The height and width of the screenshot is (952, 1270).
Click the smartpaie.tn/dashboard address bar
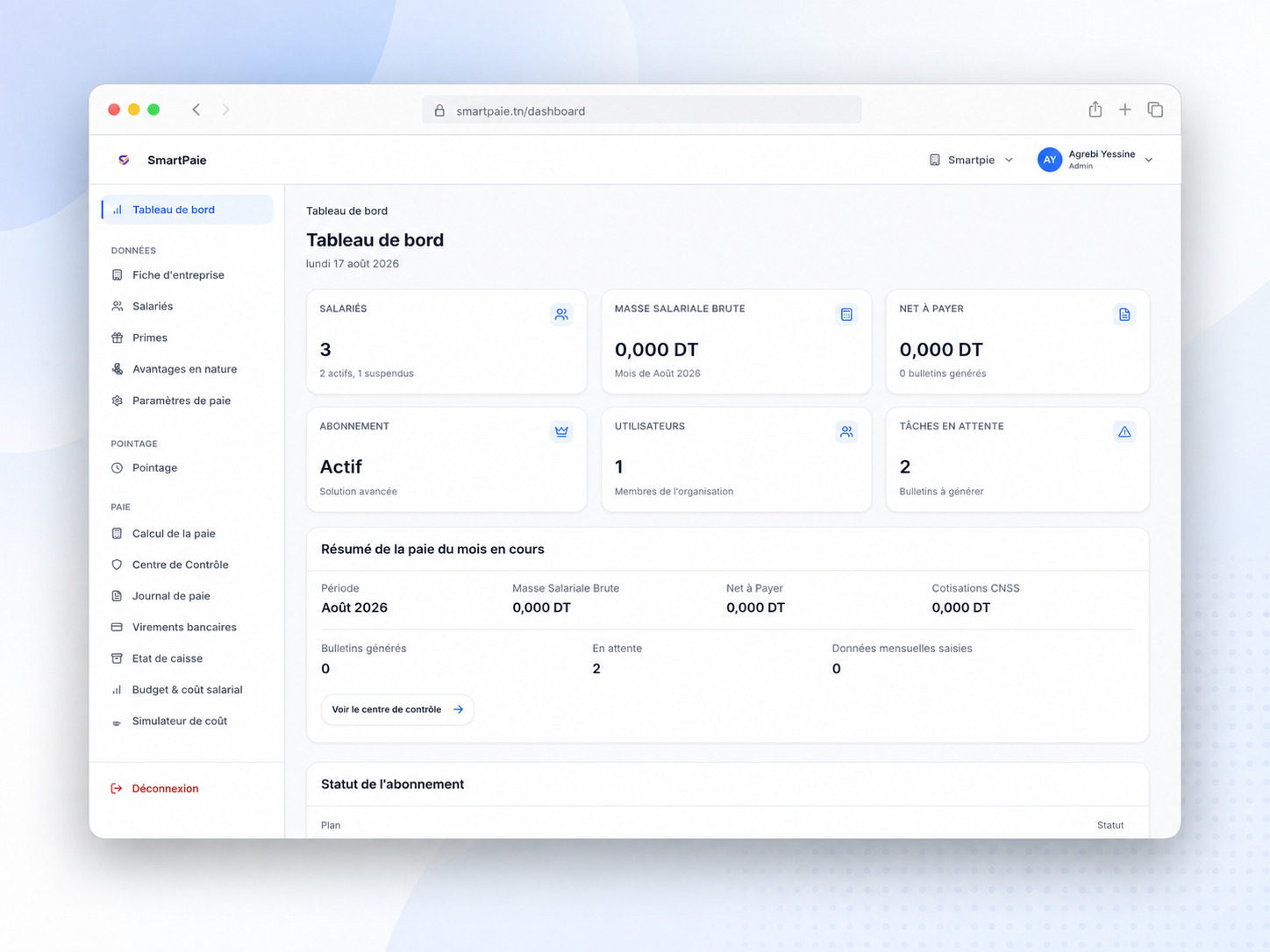tap(642, 110)
